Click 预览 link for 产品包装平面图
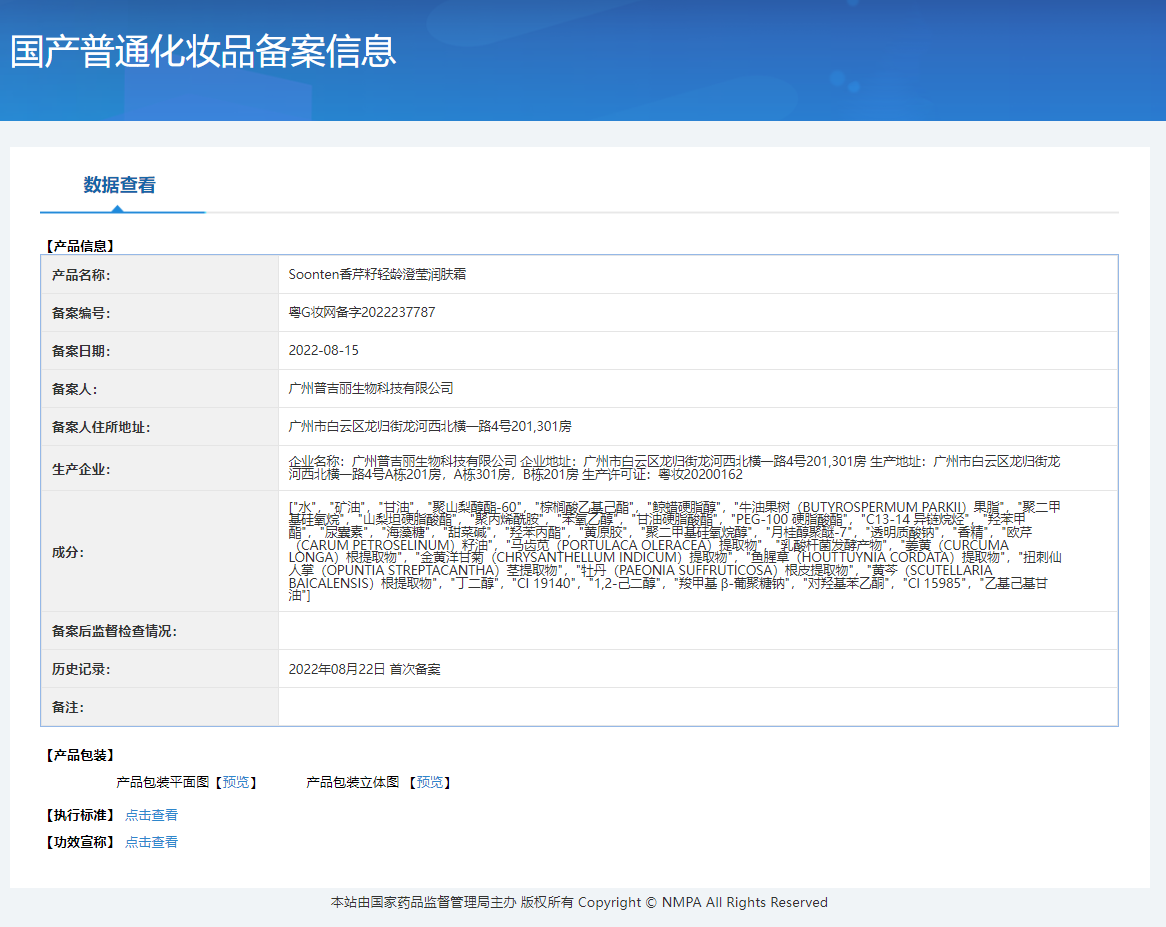The width and height of the screenshot is (1166, 927). point(237,782)
